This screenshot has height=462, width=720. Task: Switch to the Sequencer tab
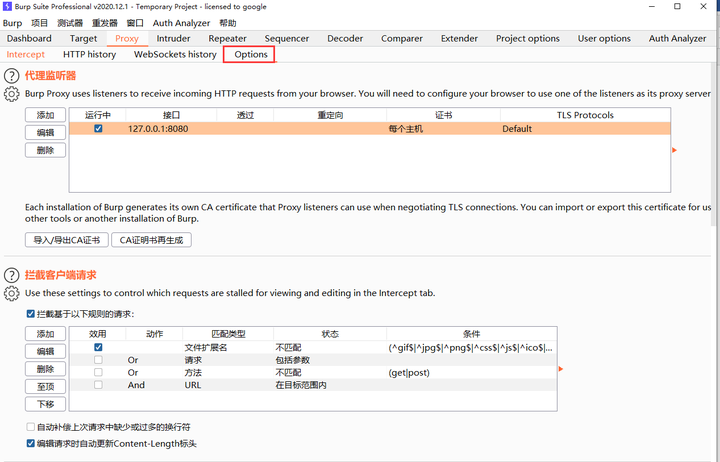point(287,39)
